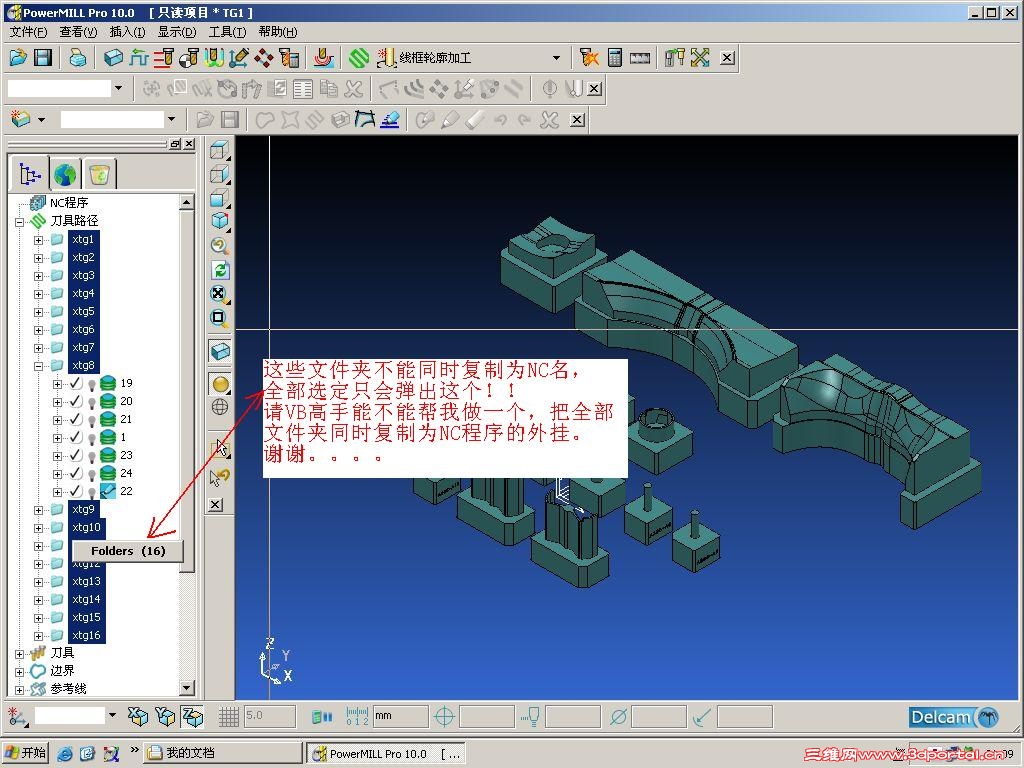Collapse the xtg8 folder
The image size is (1024, 768).
pyautogui.click(x=39, y=366)
